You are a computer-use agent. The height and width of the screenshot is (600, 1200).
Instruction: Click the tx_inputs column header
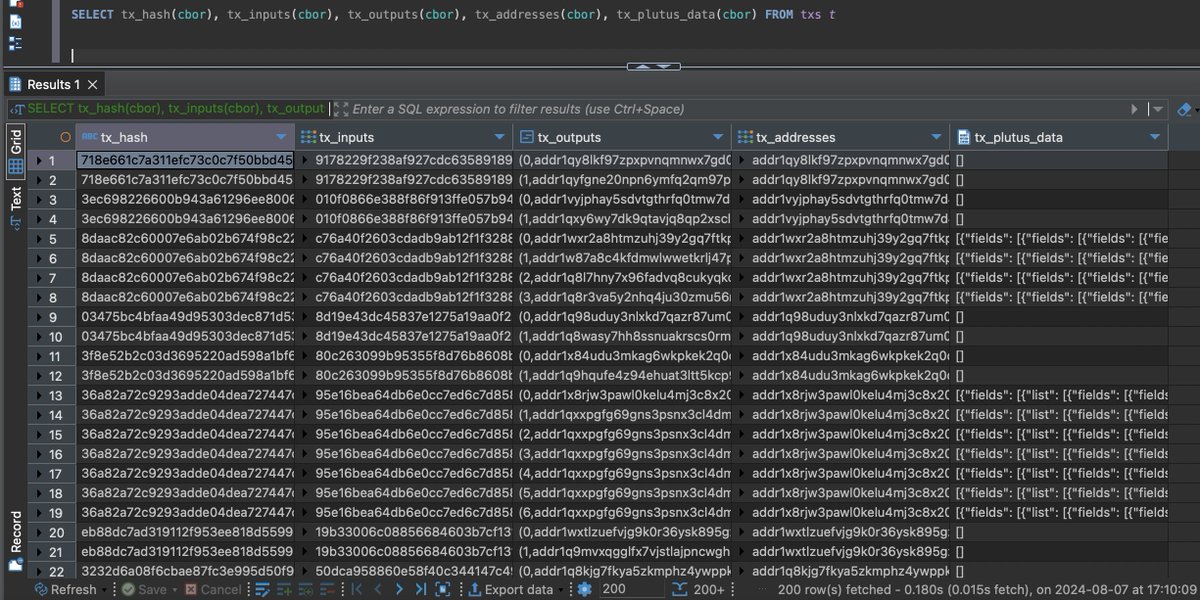404,137
